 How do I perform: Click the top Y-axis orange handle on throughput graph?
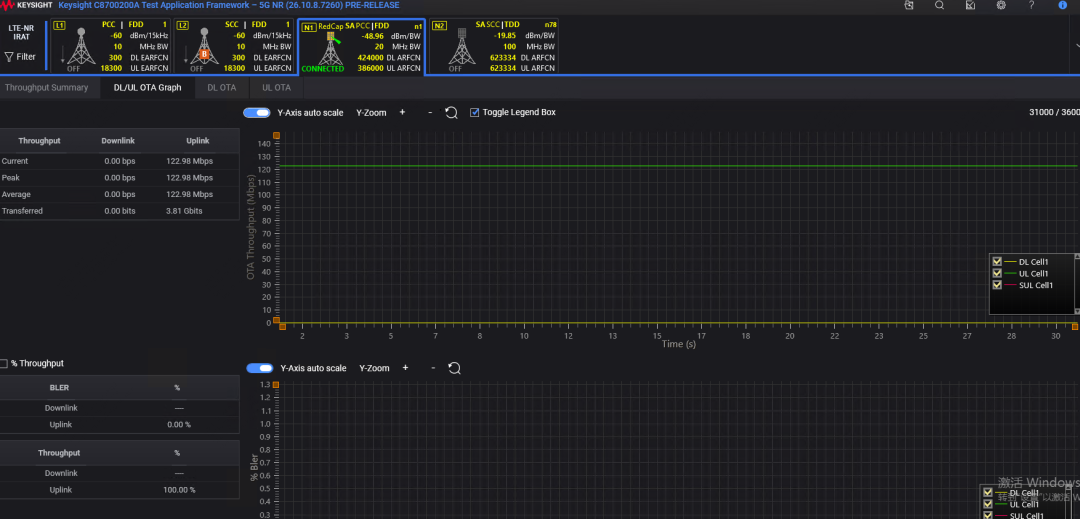point(276,136)
